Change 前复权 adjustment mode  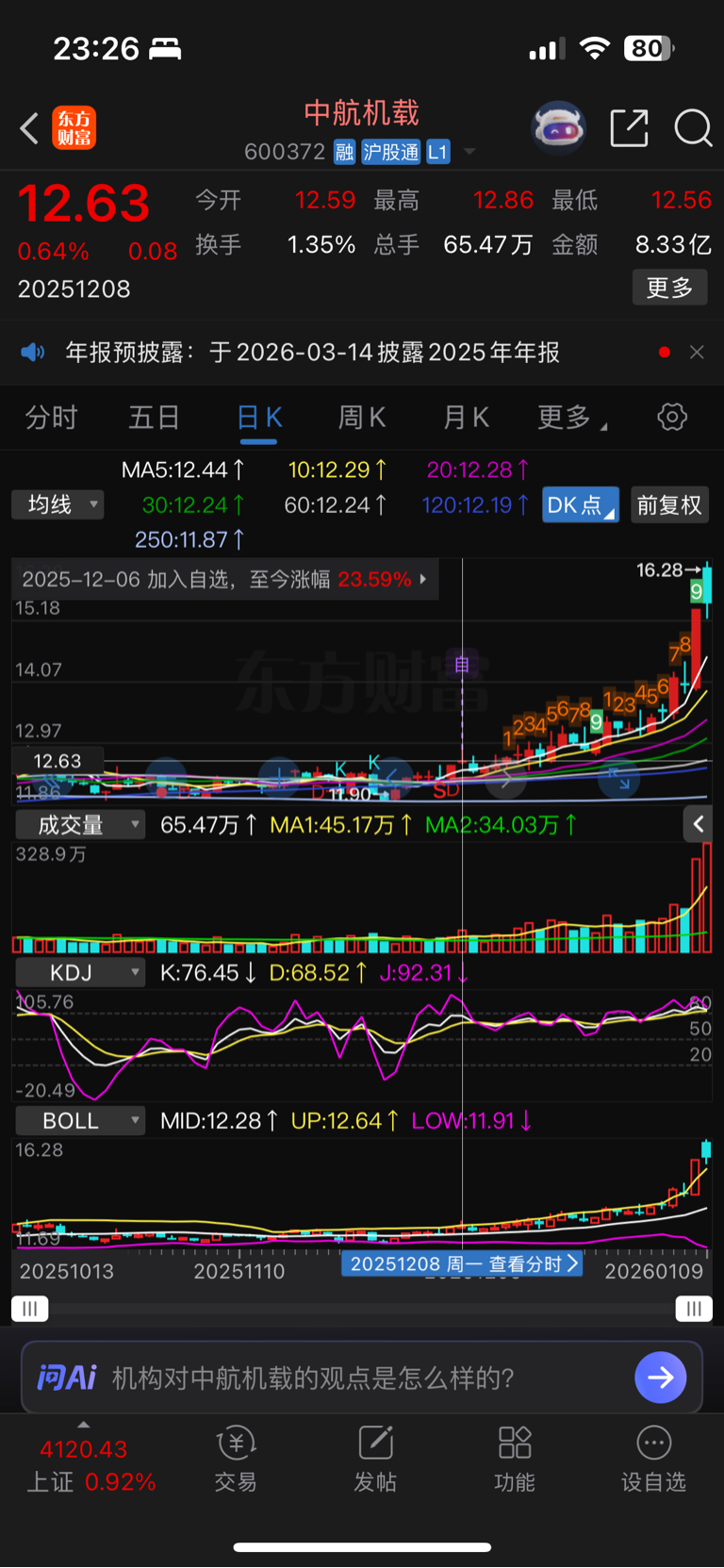click(x=669, y=504)
